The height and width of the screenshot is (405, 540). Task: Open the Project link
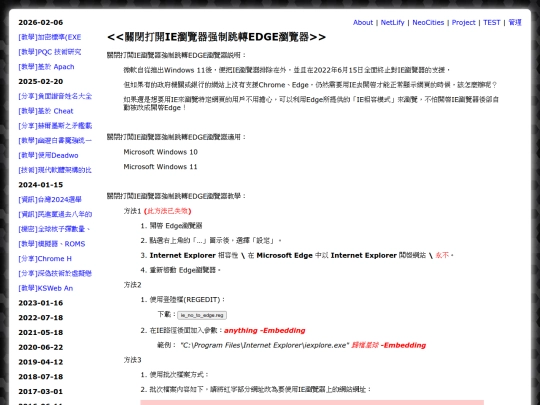tap(463, 22)
